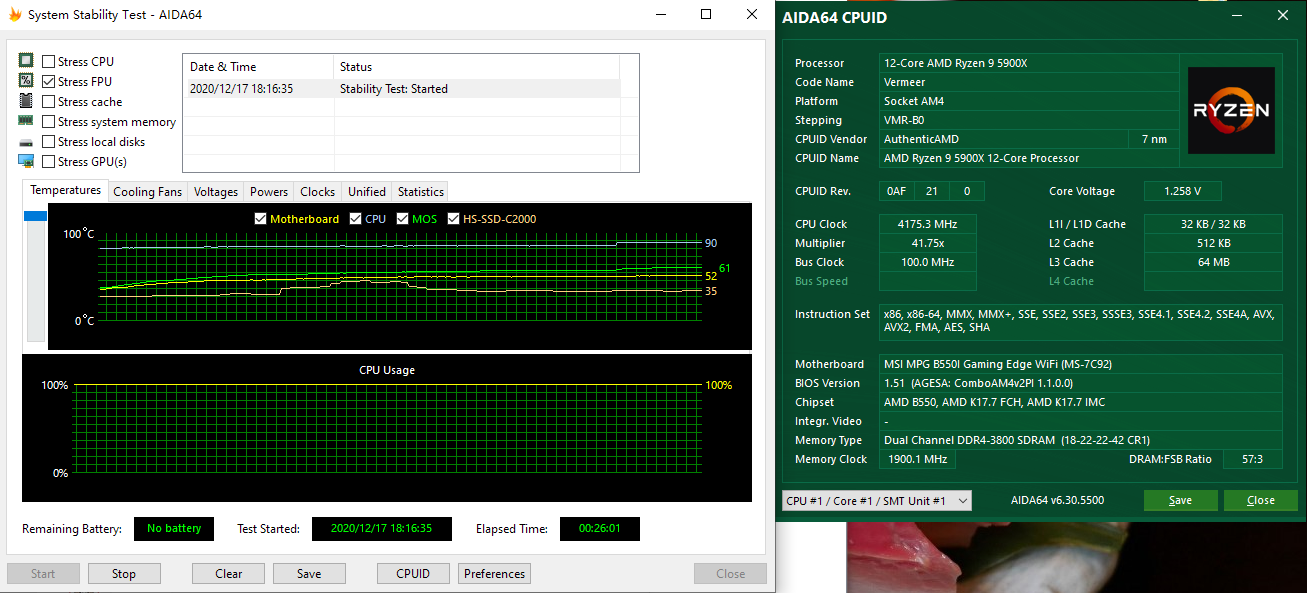The height and width of the screenshot is (593, 1307).
Task: Click the monitor icon beside Stress GPU(s)
Action: tap(26, 161)
